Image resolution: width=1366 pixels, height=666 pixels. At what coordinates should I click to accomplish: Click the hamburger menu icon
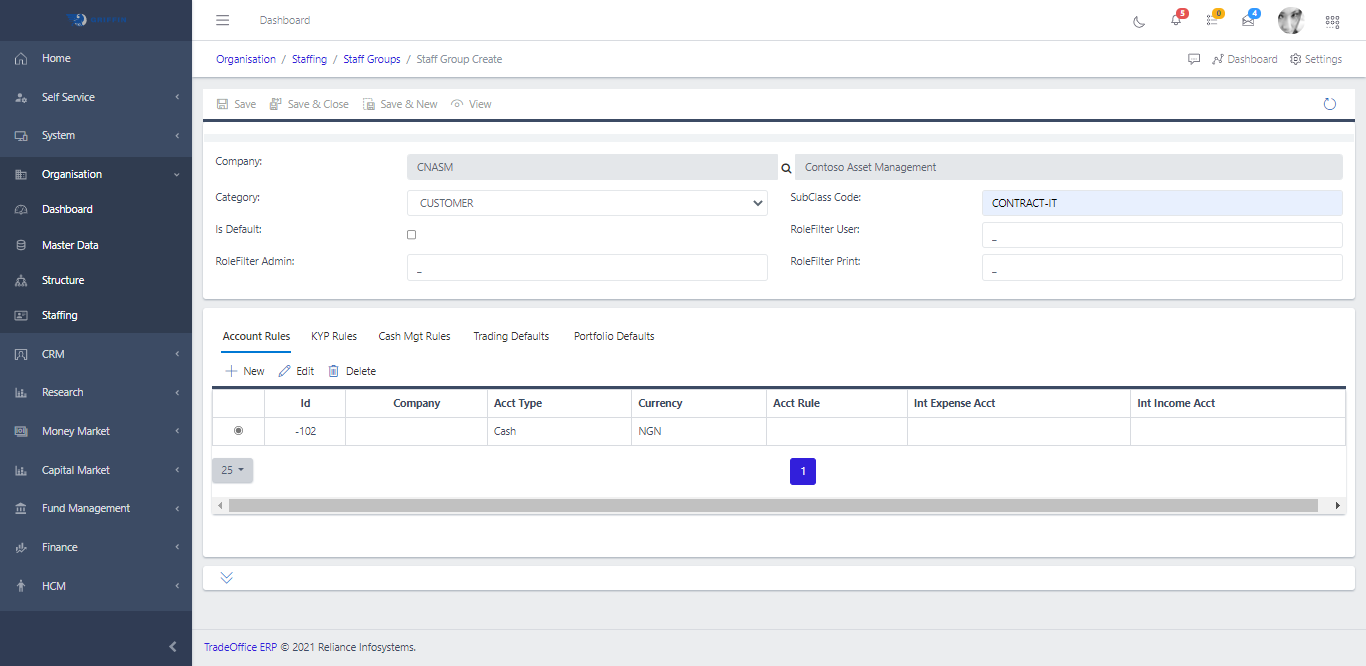pos(223,20)
